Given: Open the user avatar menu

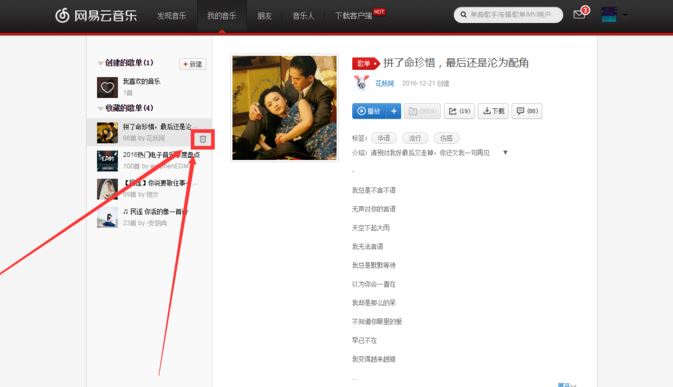Looking at the screenshot, I should coord(609,15).
